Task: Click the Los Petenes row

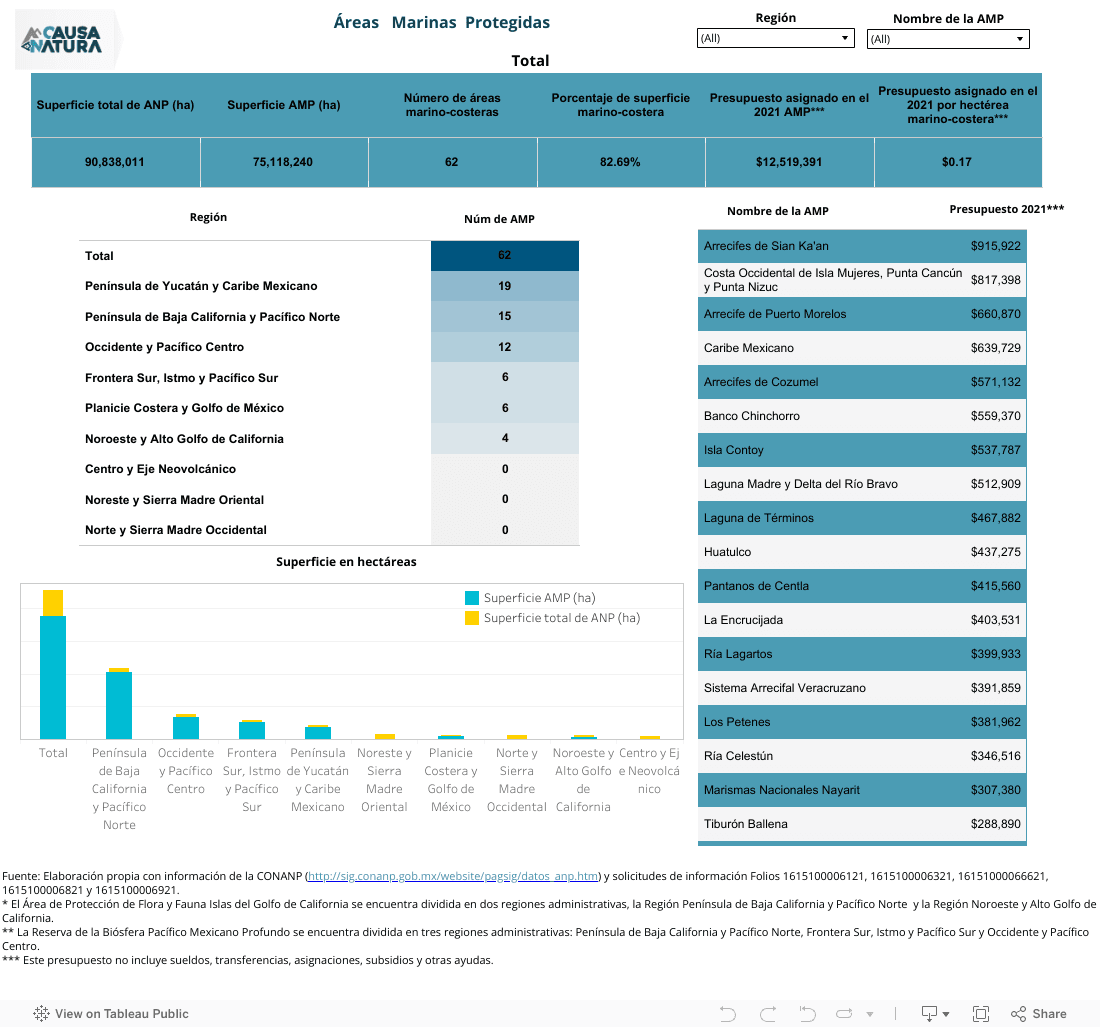Action: tap(861, 723)
